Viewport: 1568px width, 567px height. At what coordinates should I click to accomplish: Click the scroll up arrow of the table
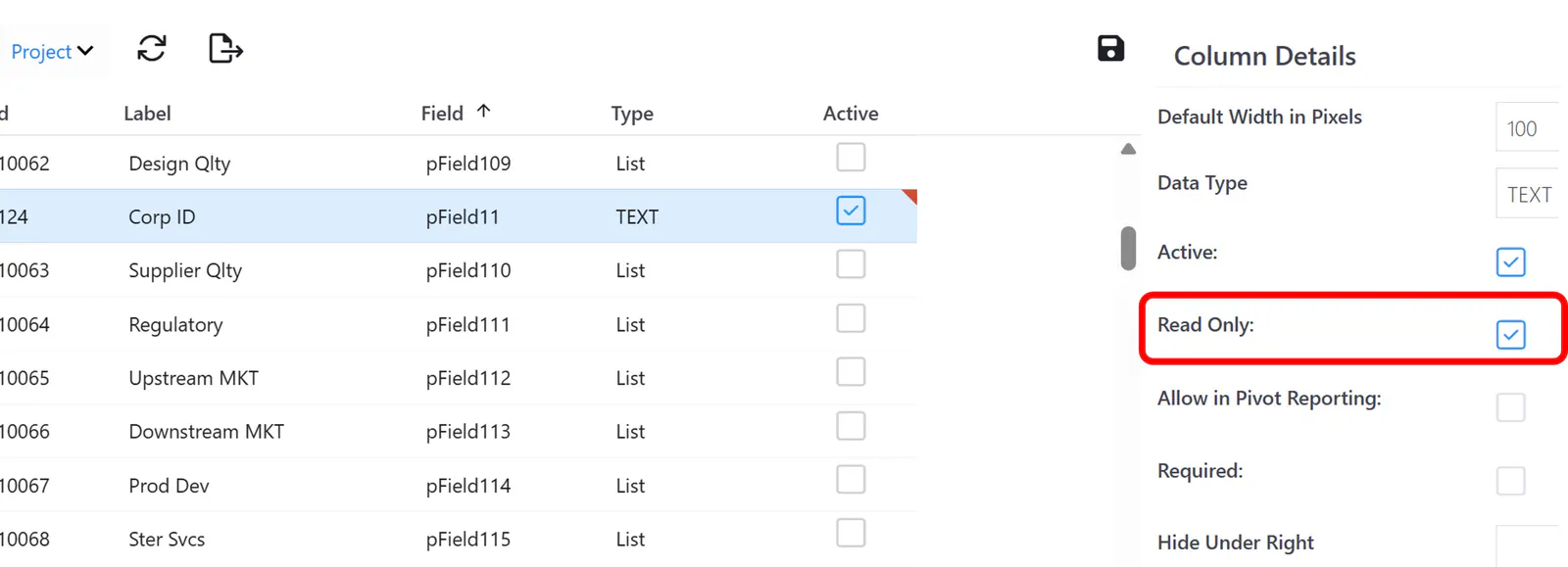(x=1128, y=149)
